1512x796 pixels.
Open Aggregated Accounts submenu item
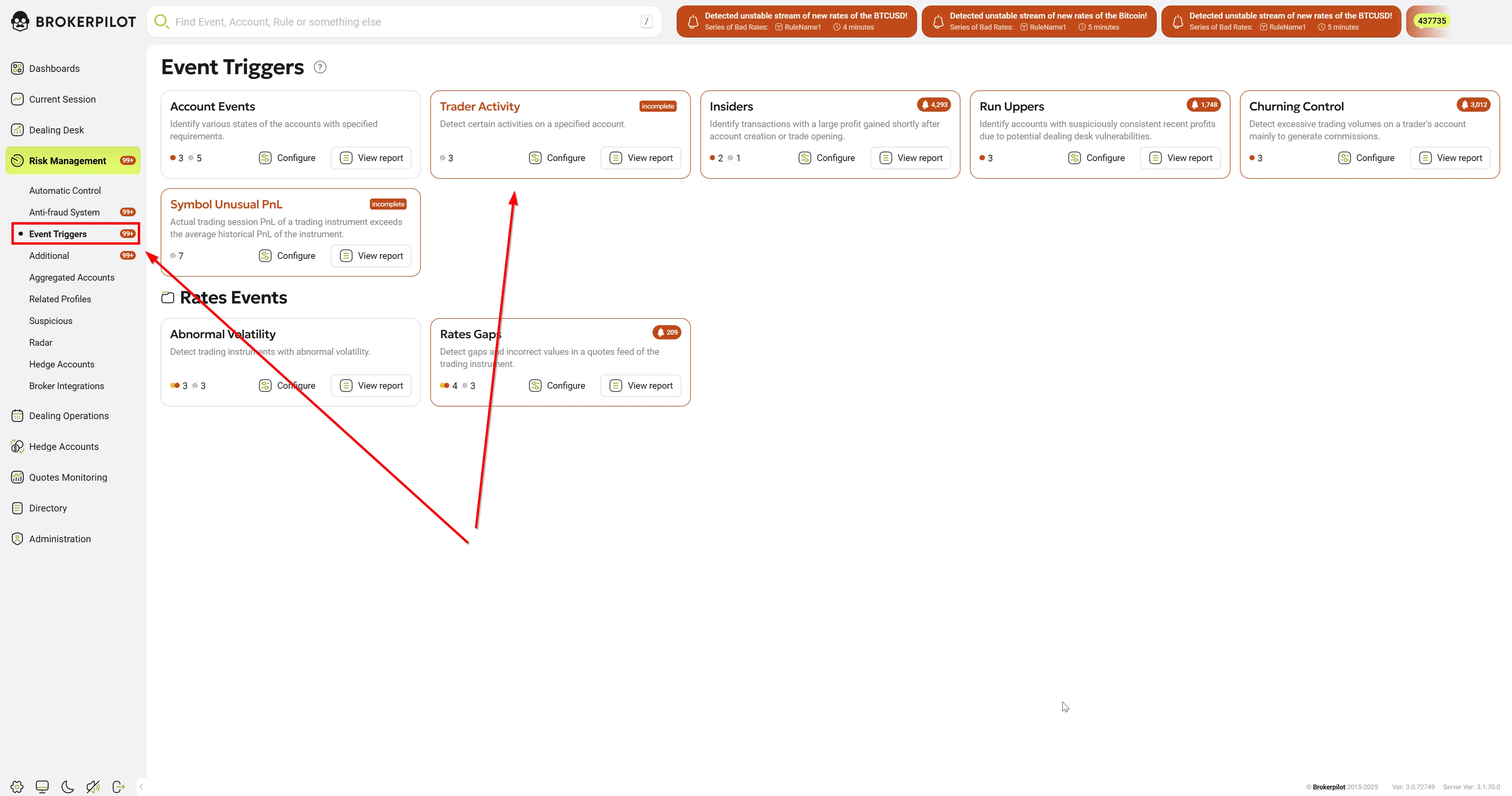click(71, 277)
